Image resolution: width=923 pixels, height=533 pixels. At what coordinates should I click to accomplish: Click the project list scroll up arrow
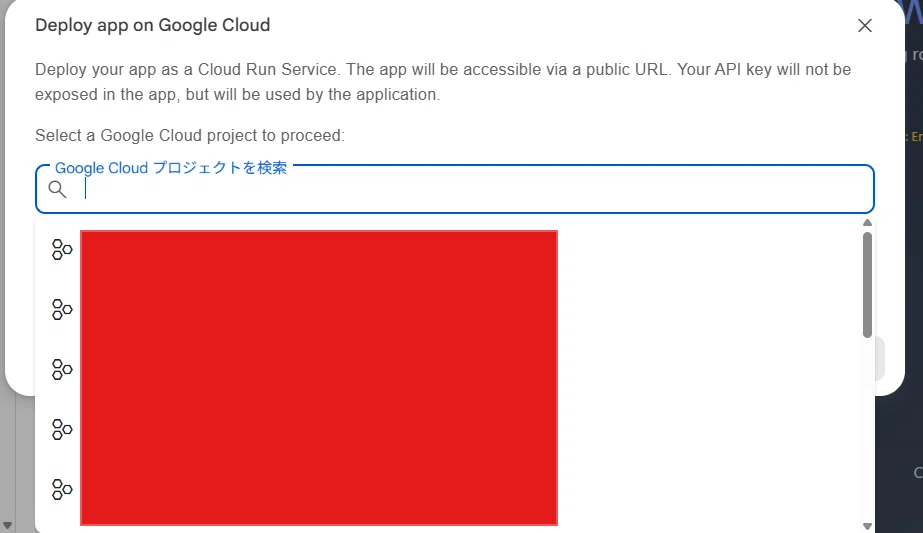click(x=867, y=223)
